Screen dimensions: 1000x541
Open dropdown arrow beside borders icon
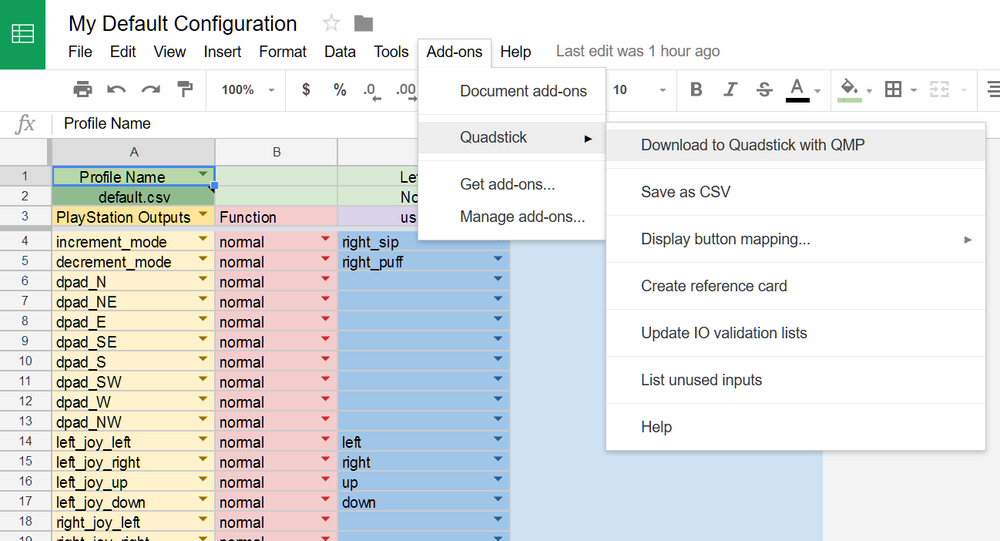pos(913,91)
